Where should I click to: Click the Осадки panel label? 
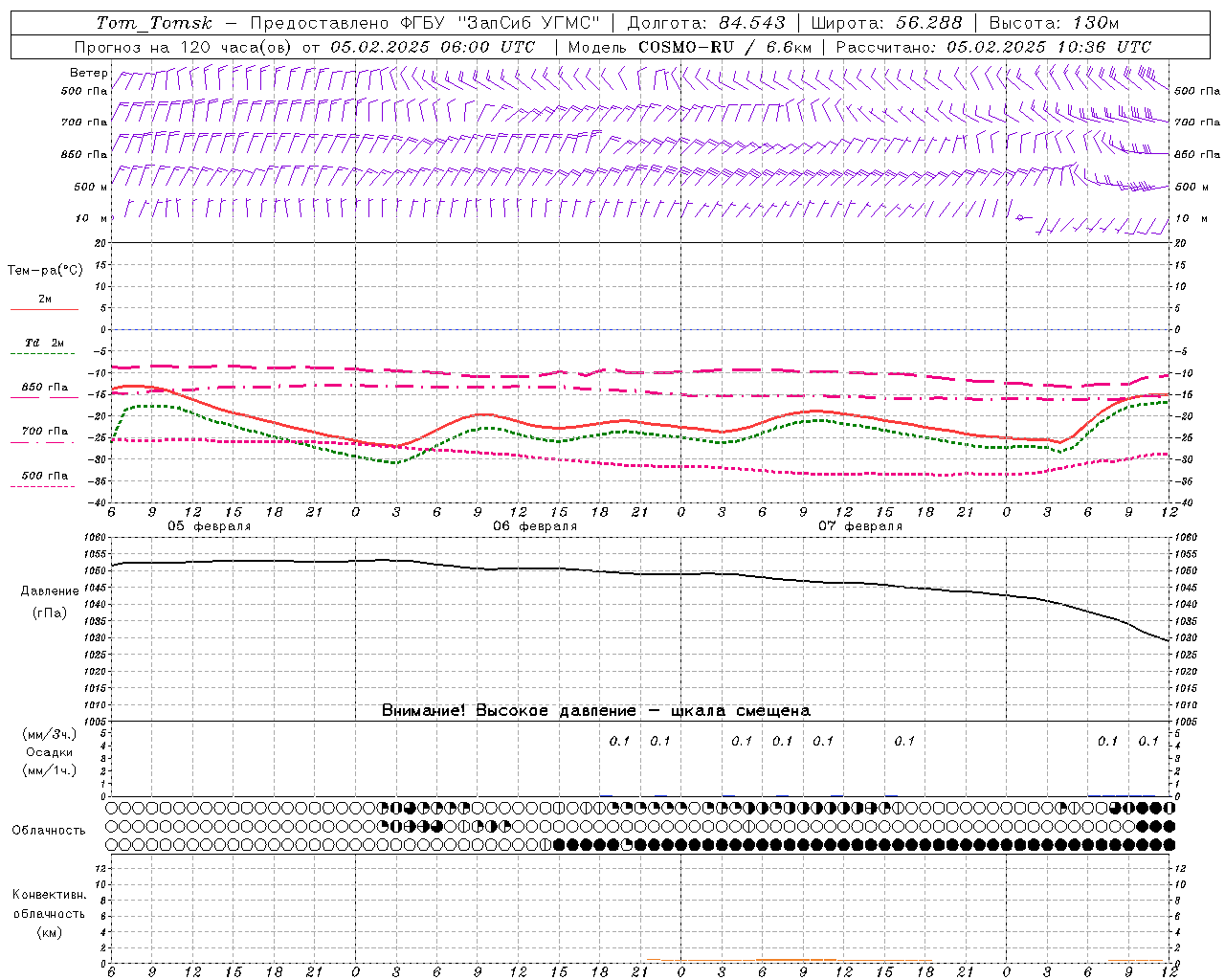(x=49, y=752)
